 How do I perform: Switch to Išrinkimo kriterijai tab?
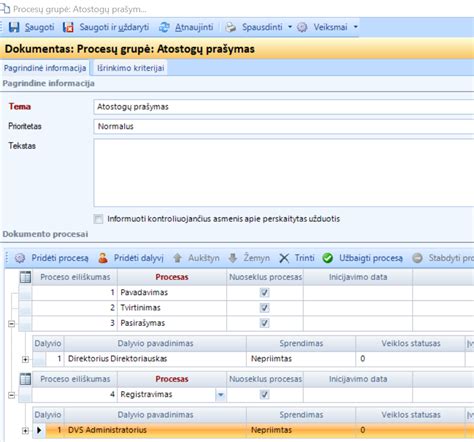(131, 68)
